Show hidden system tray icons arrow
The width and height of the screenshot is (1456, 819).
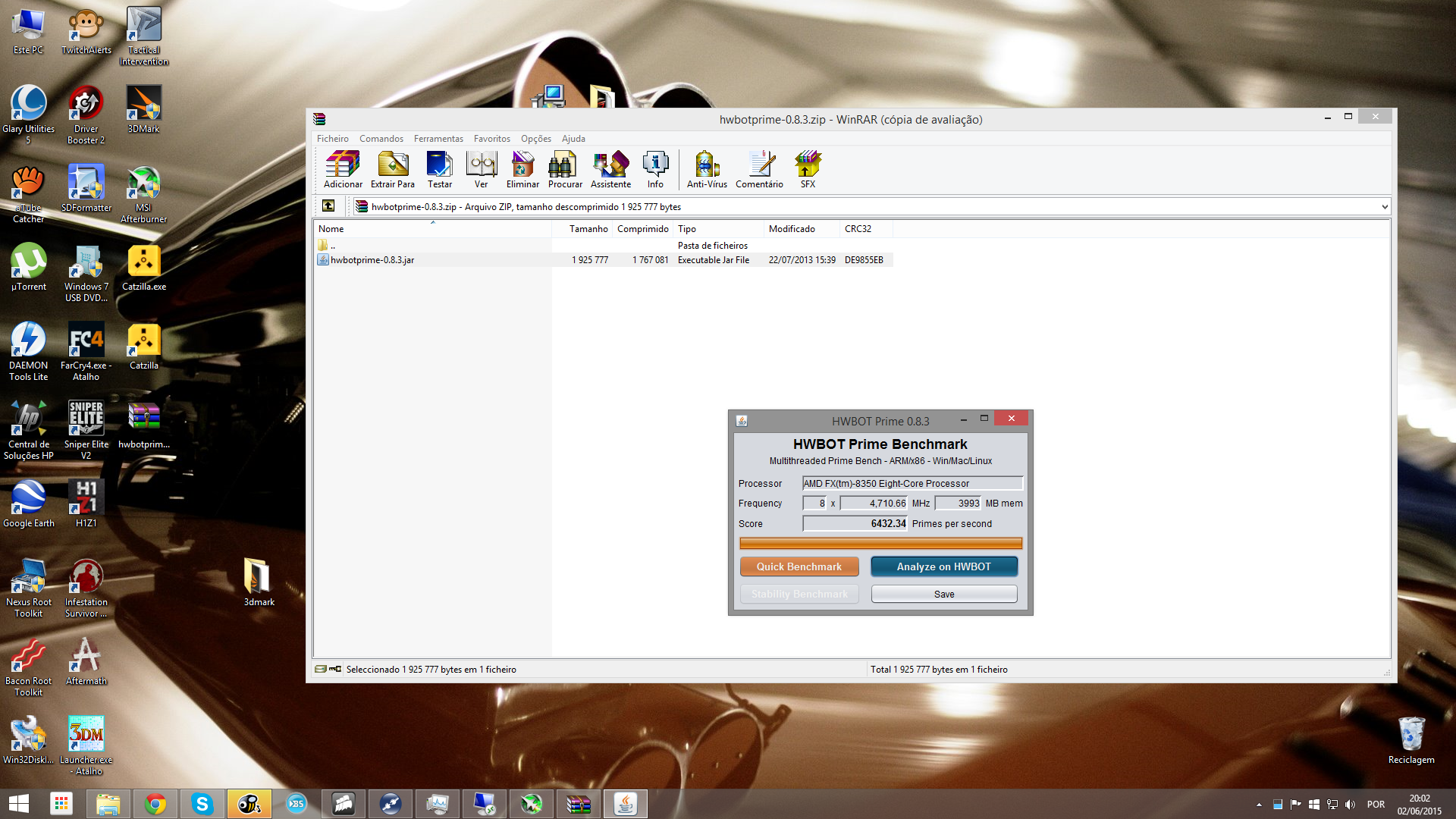[1259, 805]
